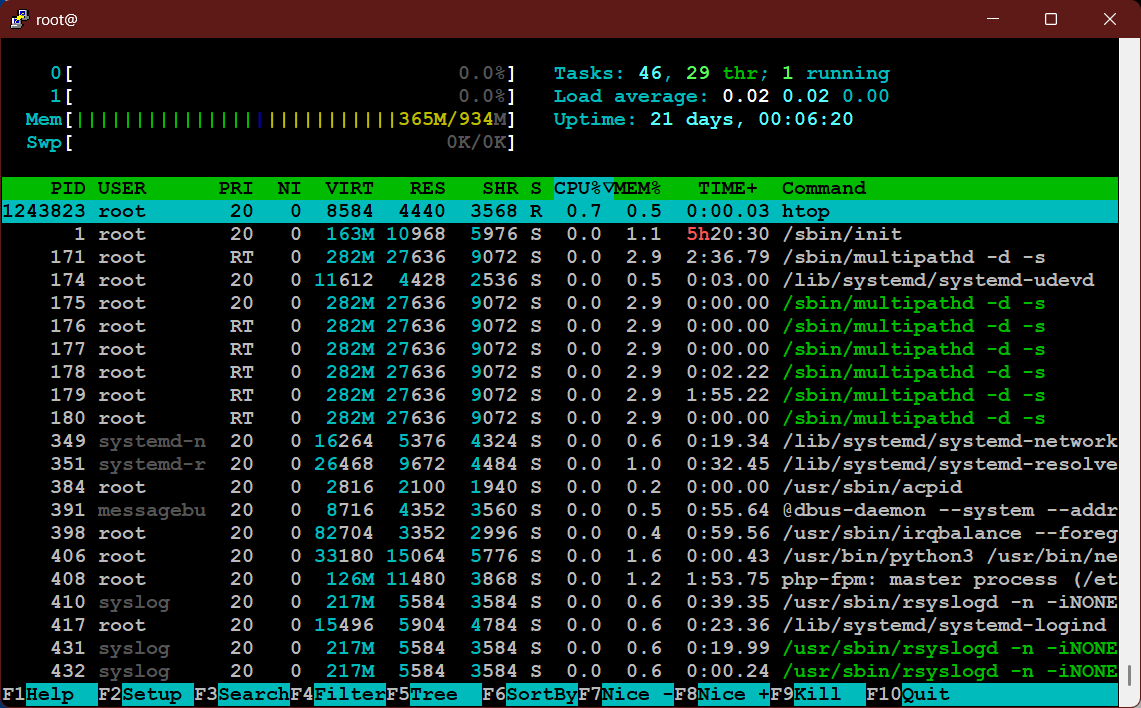
Task: Click the CPU 0 usage meter
Action: coord(282,73)
